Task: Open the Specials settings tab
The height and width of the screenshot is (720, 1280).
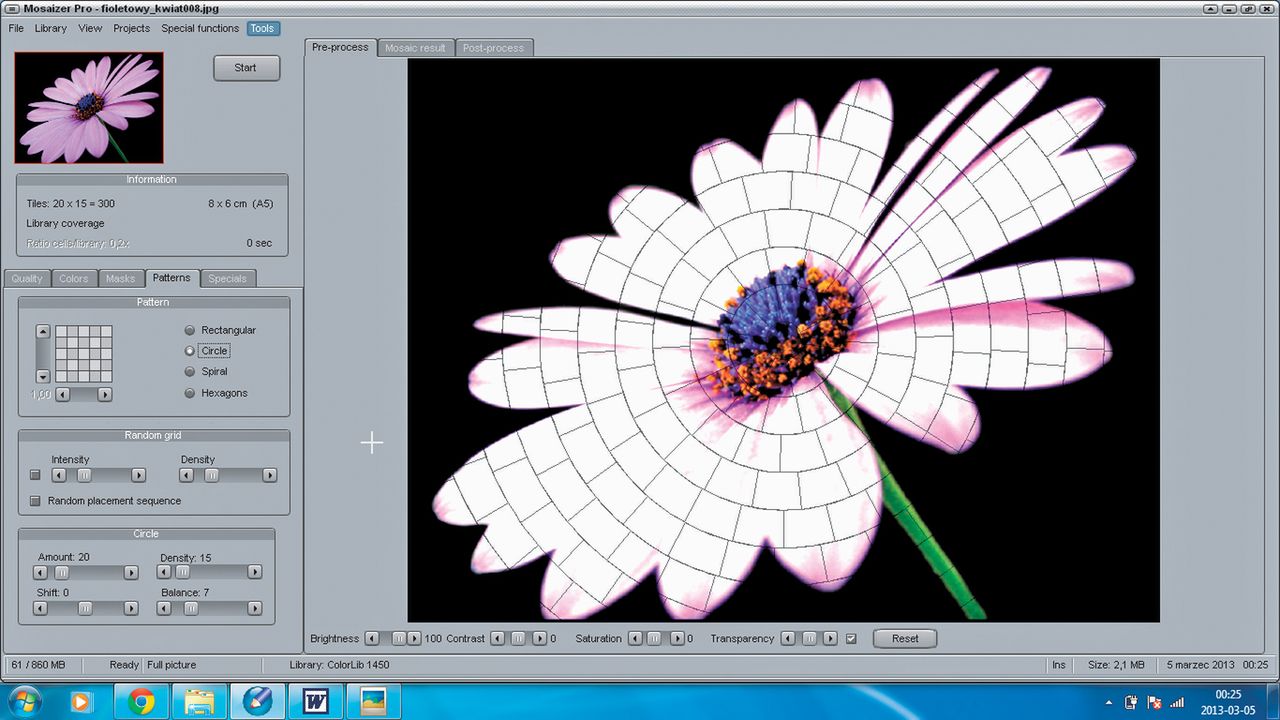Action: click(x=228, y=279)
